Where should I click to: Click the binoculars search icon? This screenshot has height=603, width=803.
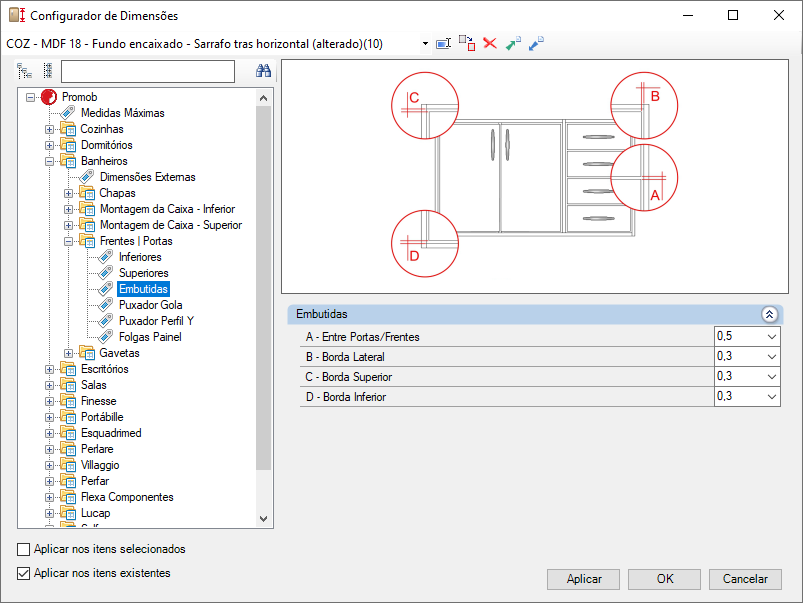pyautogui.click(x=263, y=71)
